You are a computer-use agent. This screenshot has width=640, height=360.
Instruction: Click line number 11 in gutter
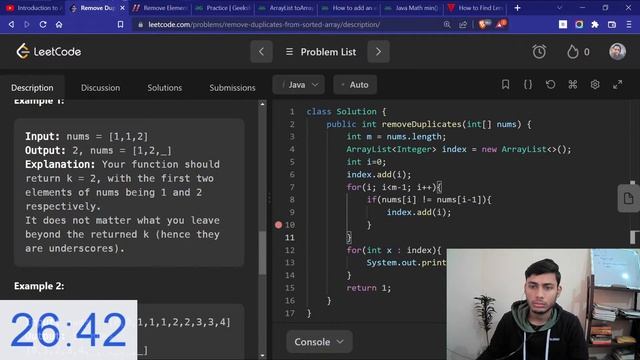[x=290, y=238]
